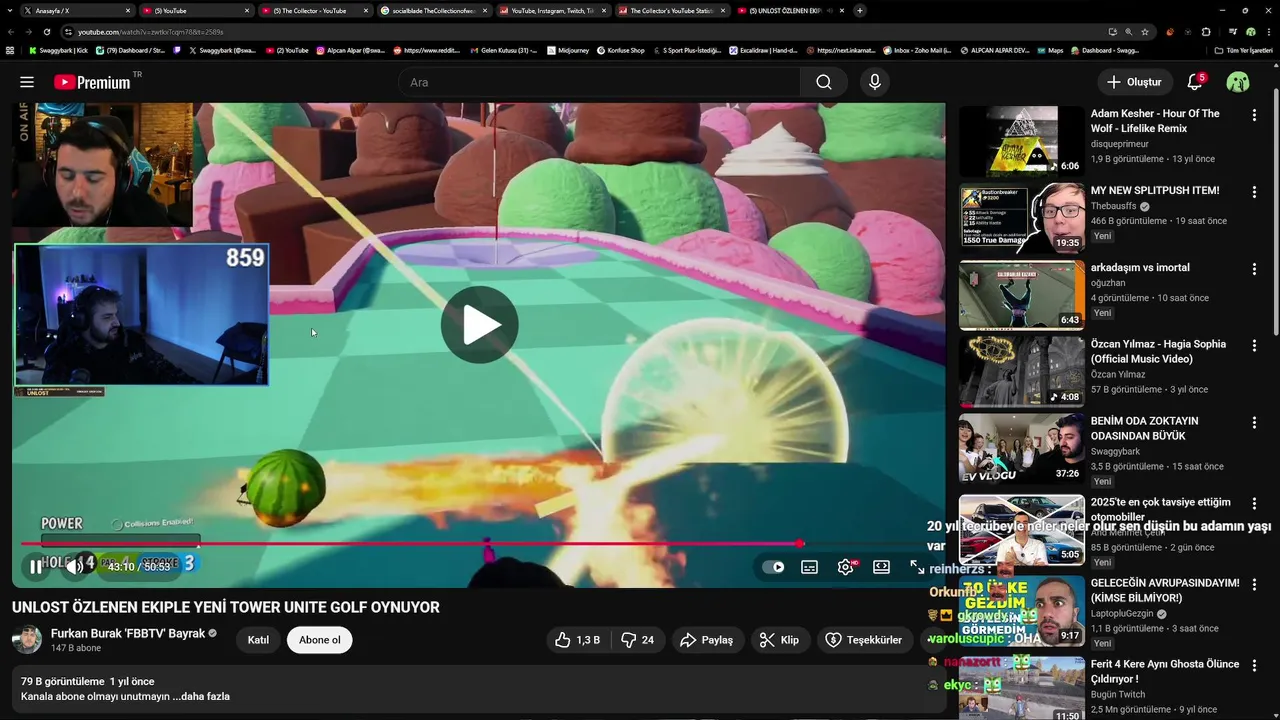The height and width of the screenshot is (720, 1280).
Task: Toggle subtitles captions button
Action: [x=809, y=567]
